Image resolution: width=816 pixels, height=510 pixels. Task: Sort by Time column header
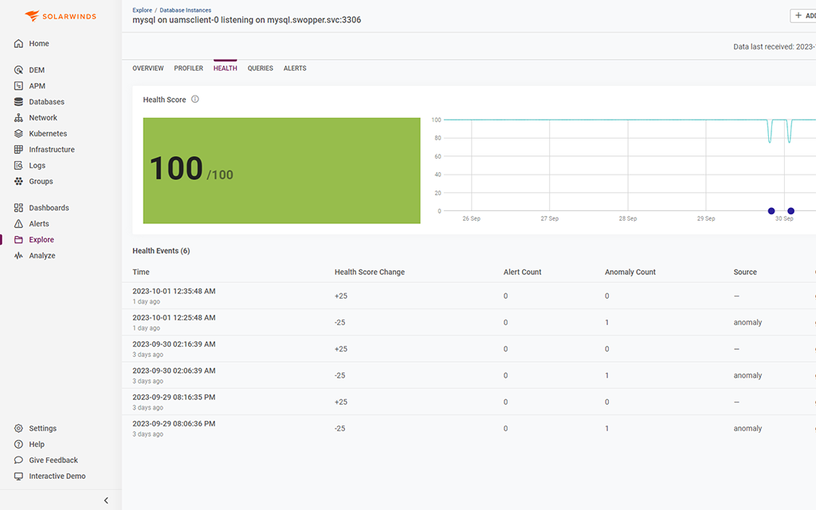[141, 272]
